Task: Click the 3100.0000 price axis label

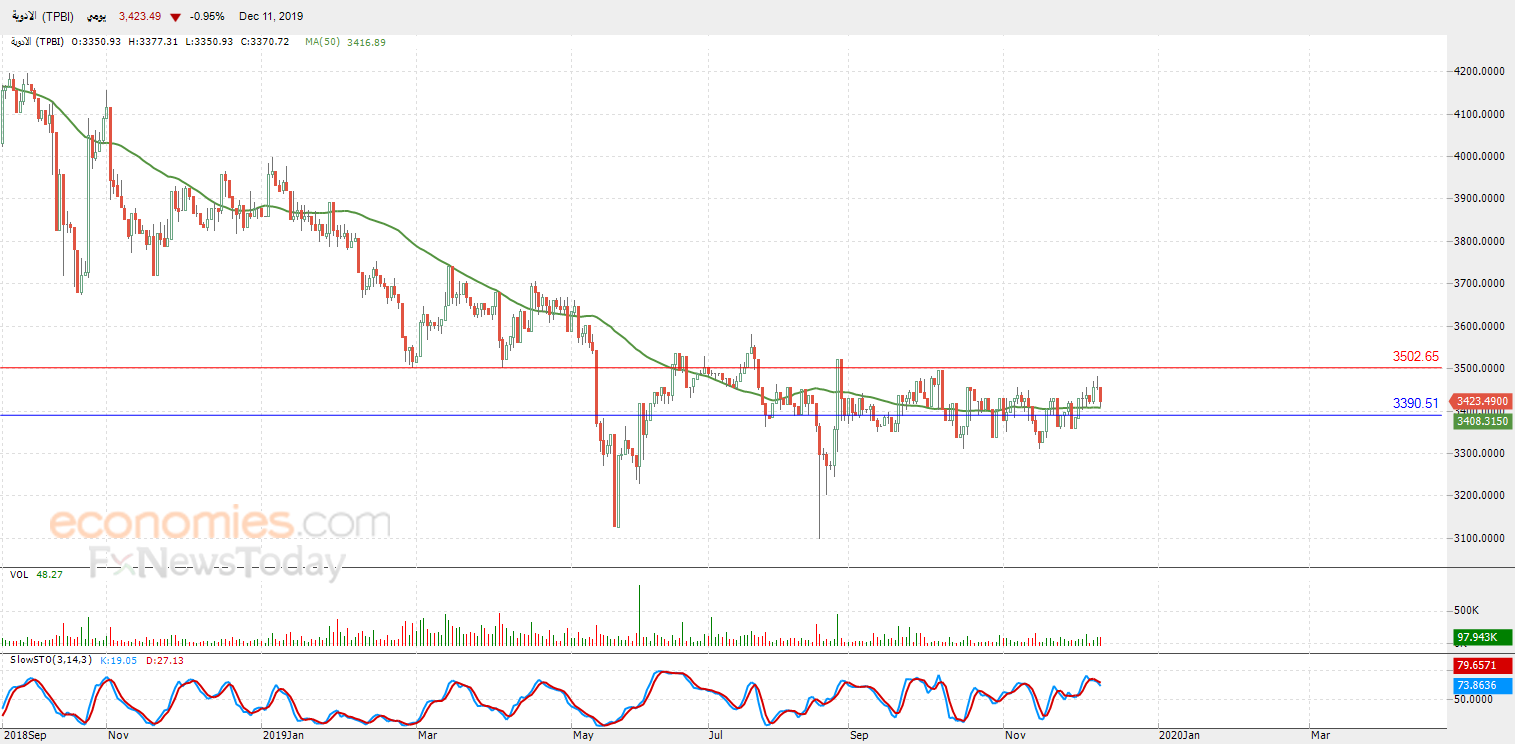Action: pyautogui.click(x=1479, y=538)
